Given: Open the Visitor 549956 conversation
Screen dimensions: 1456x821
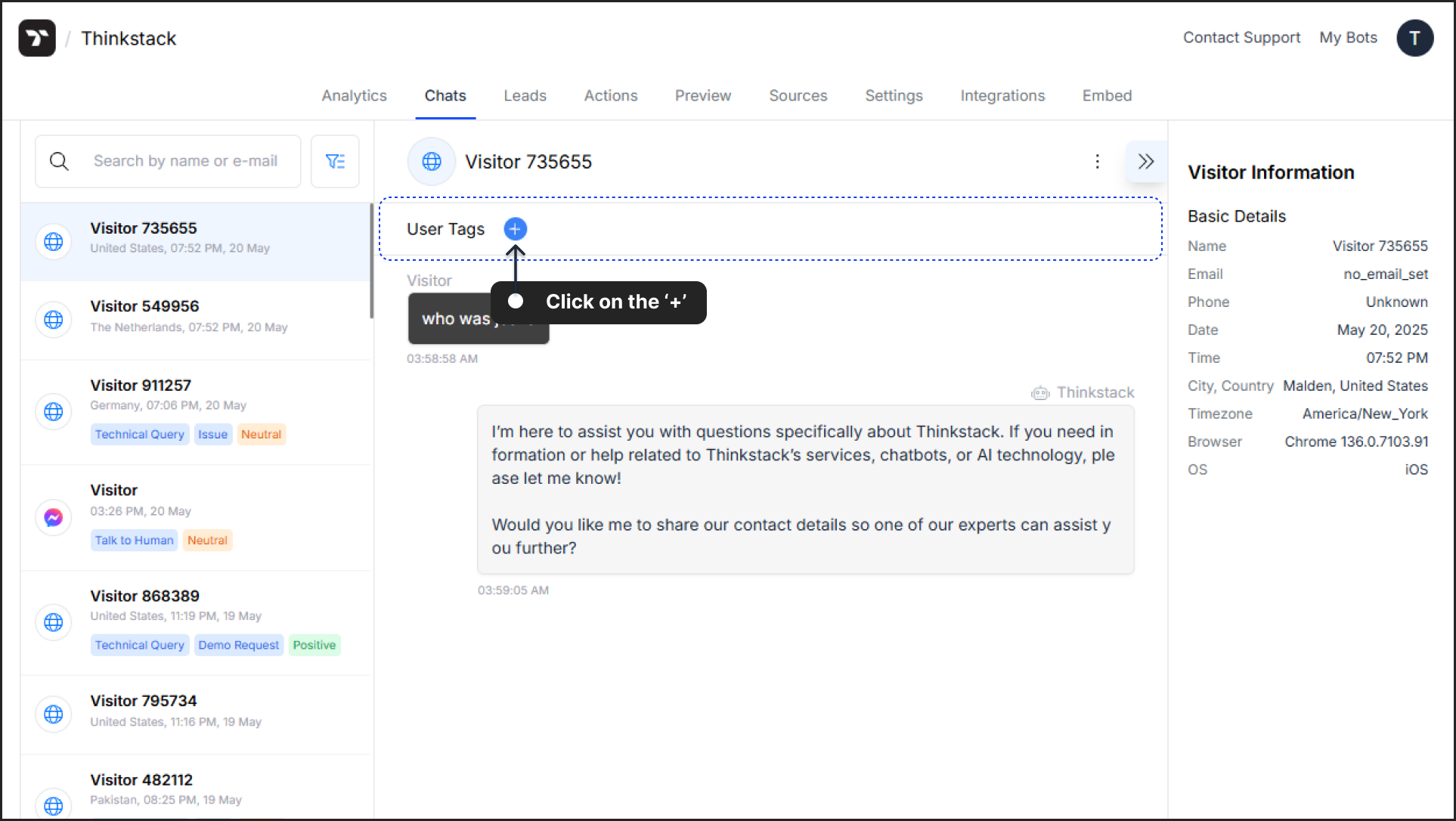Looking at the screenshot, I should point(196,320).
